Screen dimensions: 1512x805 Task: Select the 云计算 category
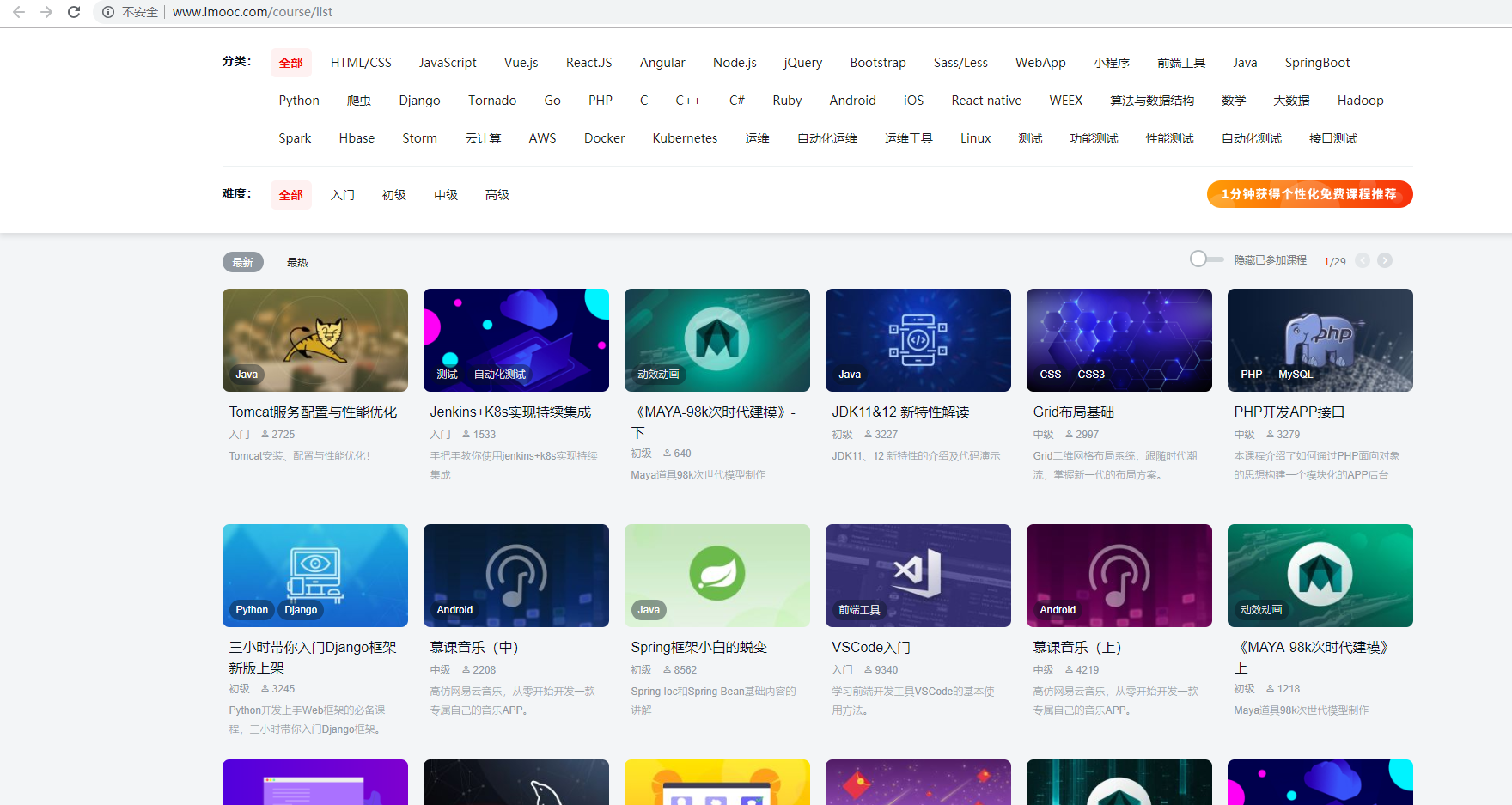click(x=483, y=138)
